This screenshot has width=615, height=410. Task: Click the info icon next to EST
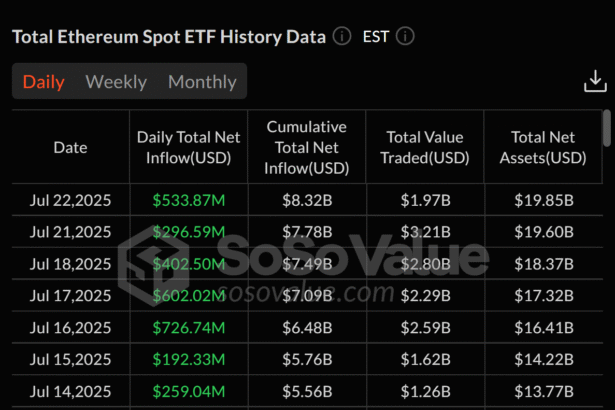(x=405, y=37)
